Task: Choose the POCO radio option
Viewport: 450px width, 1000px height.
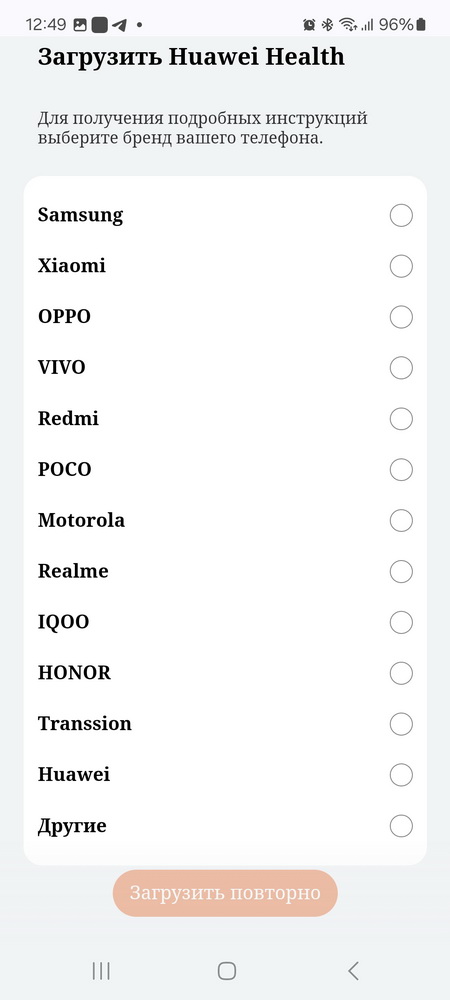Action: tap(401, 470)
